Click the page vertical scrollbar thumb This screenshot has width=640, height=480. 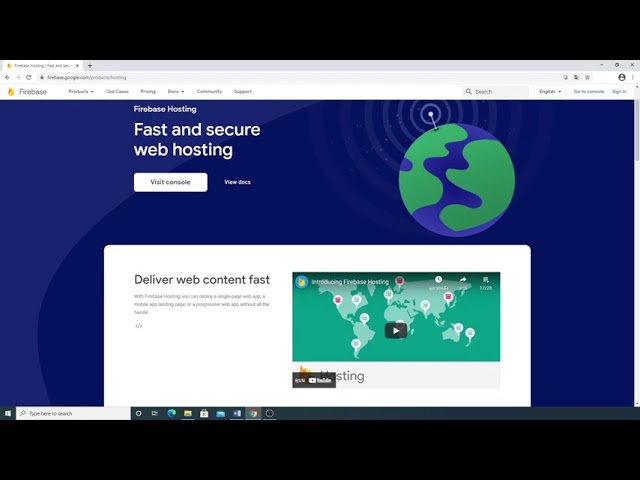pos(637,129)
